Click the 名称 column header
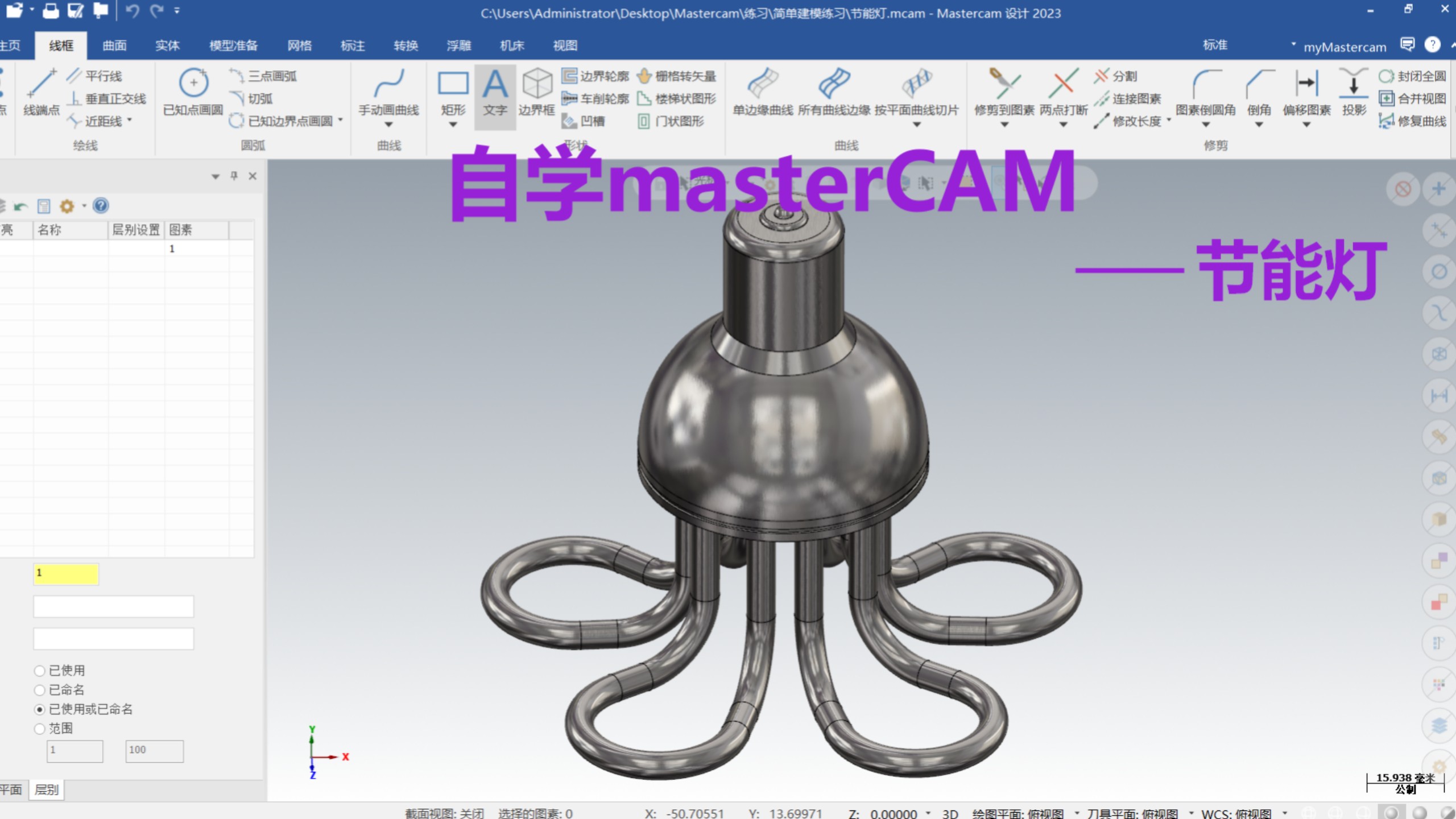The image size is (1456, 819). [71, 230]
